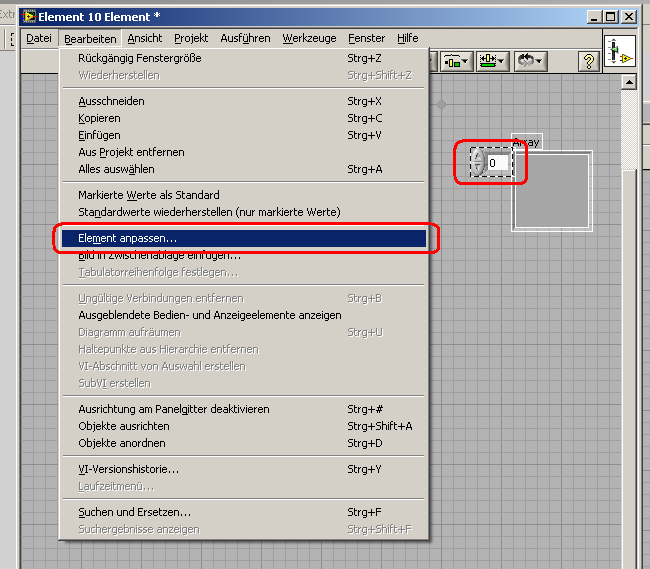Open the Datei menu

pos(39,39)
